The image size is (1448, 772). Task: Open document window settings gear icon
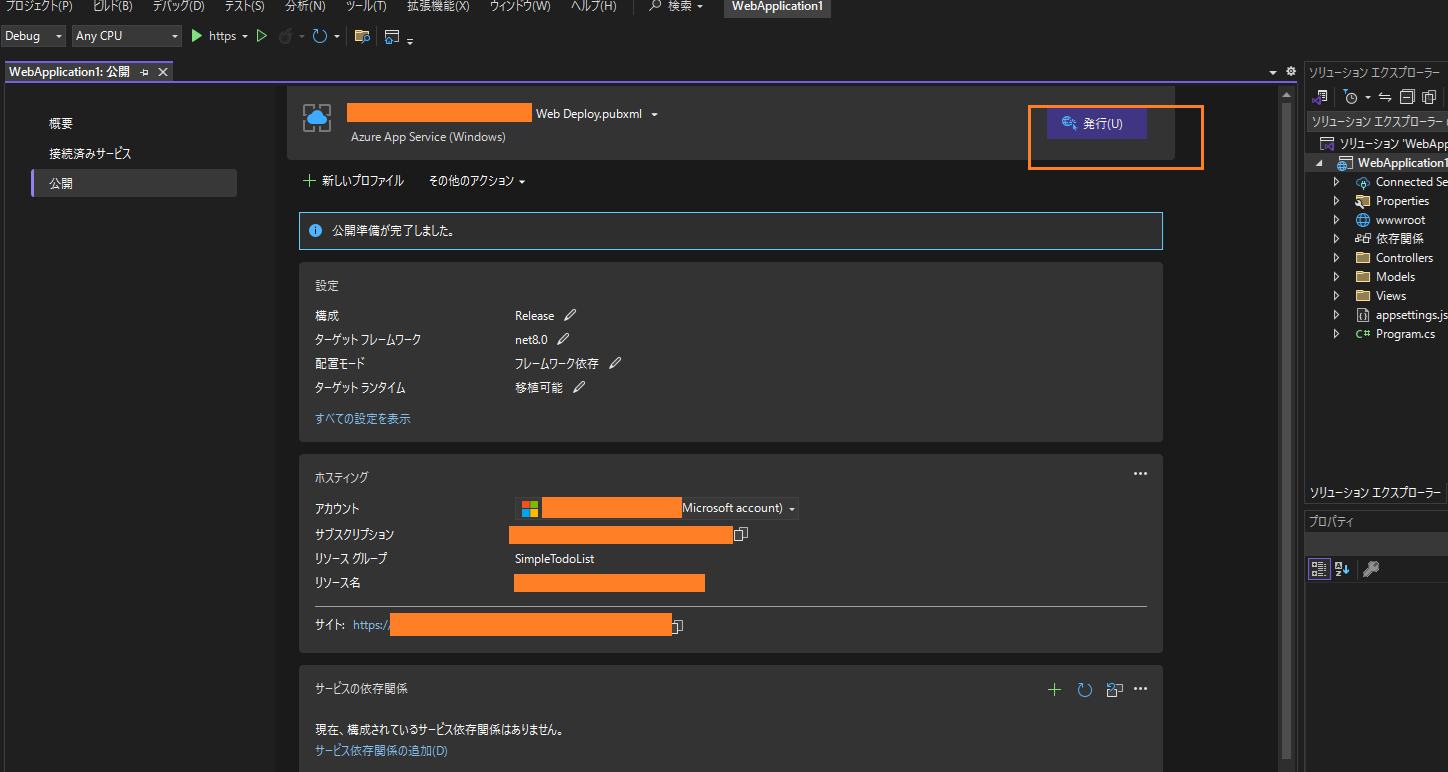[1291, 72]
